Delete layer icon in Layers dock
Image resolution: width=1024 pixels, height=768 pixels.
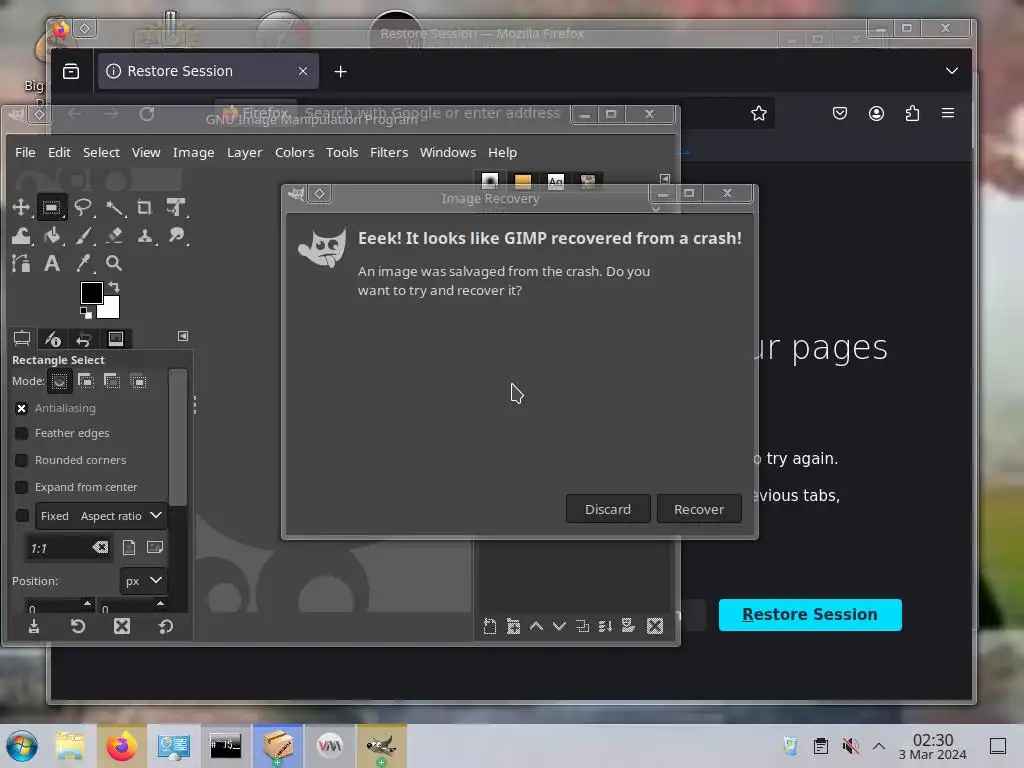[655, 626]
